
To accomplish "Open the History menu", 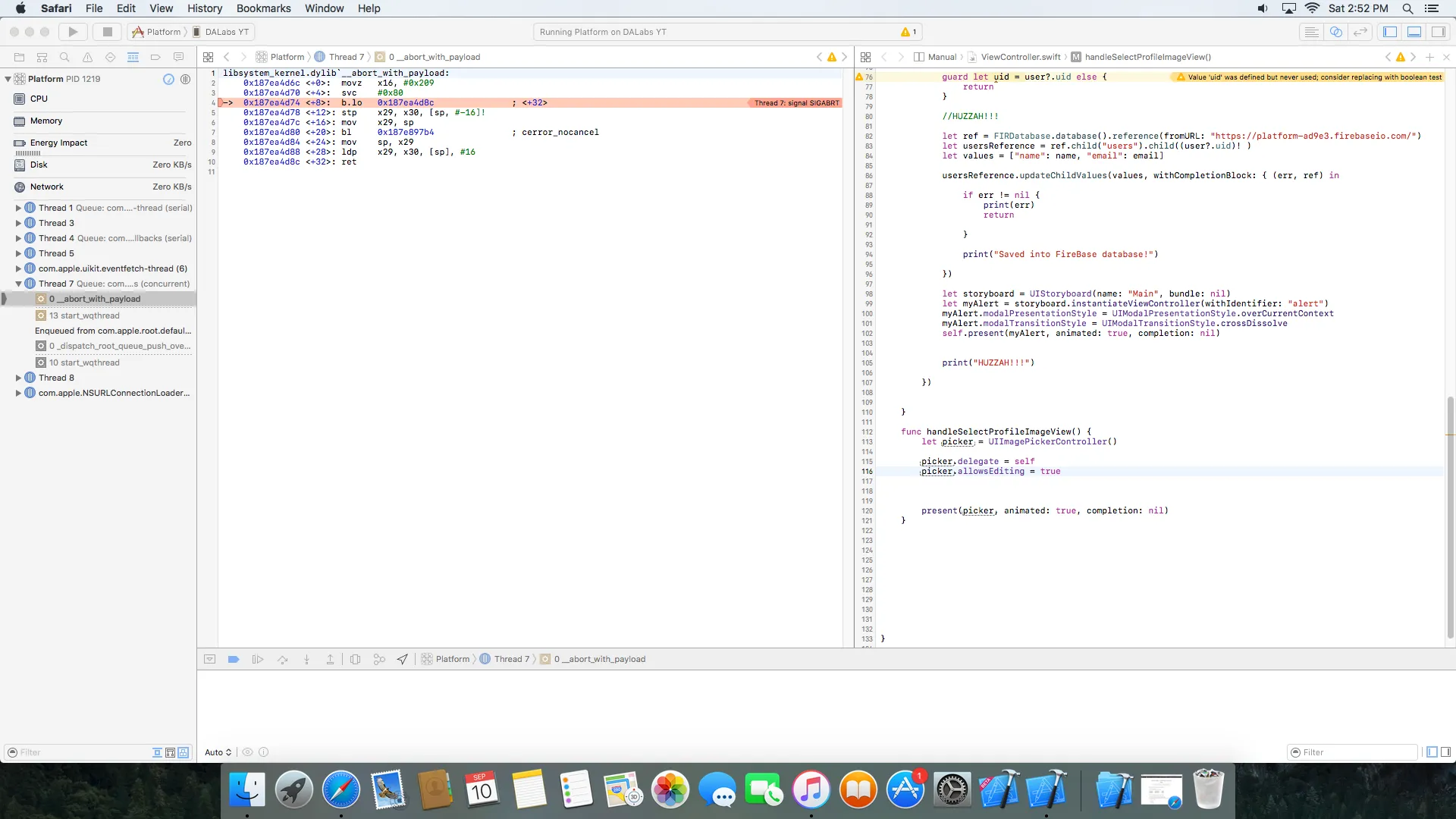I will 205,8.
